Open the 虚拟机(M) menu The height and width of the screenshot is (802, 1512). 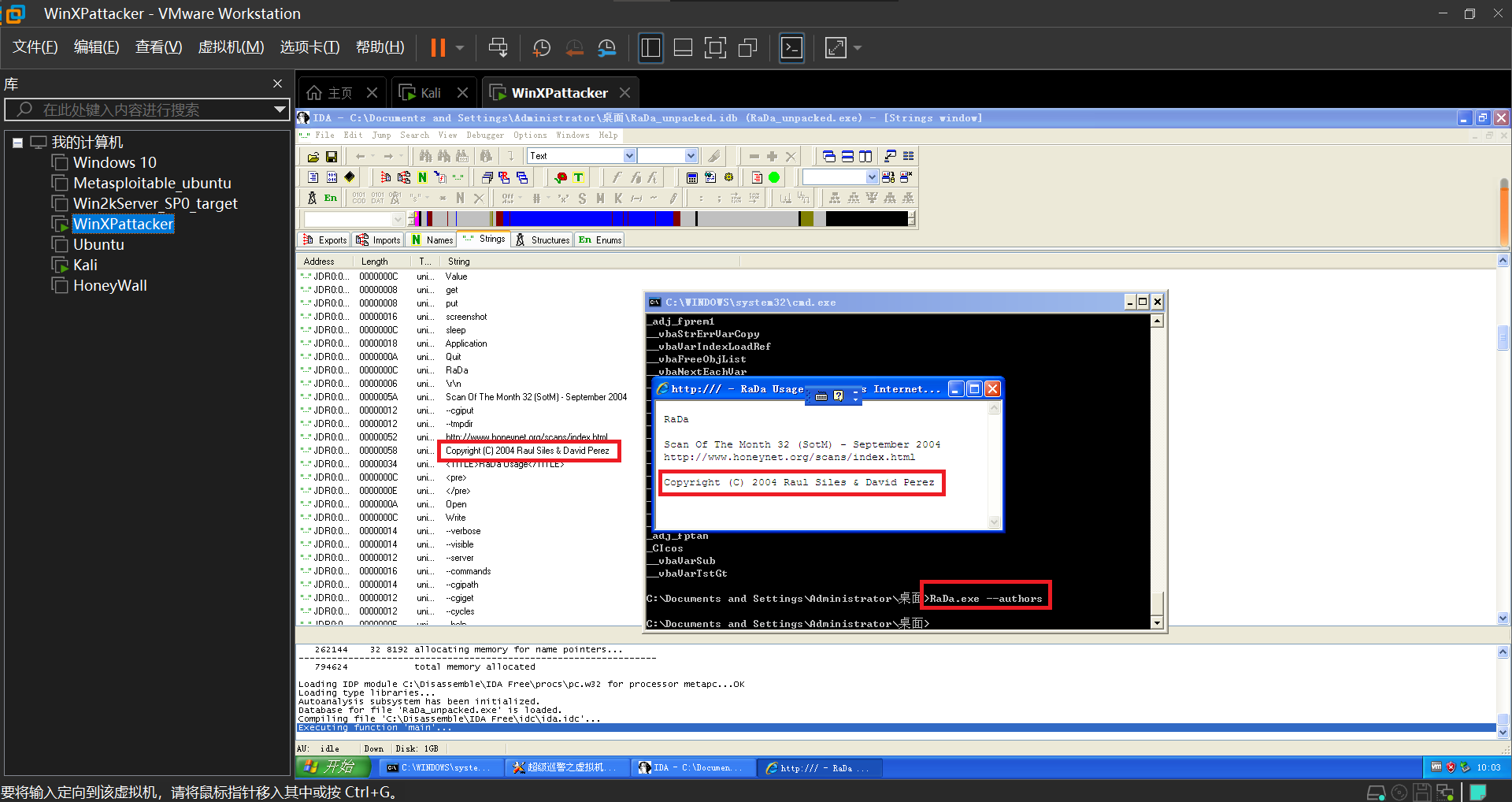click(x=231, y=47)
